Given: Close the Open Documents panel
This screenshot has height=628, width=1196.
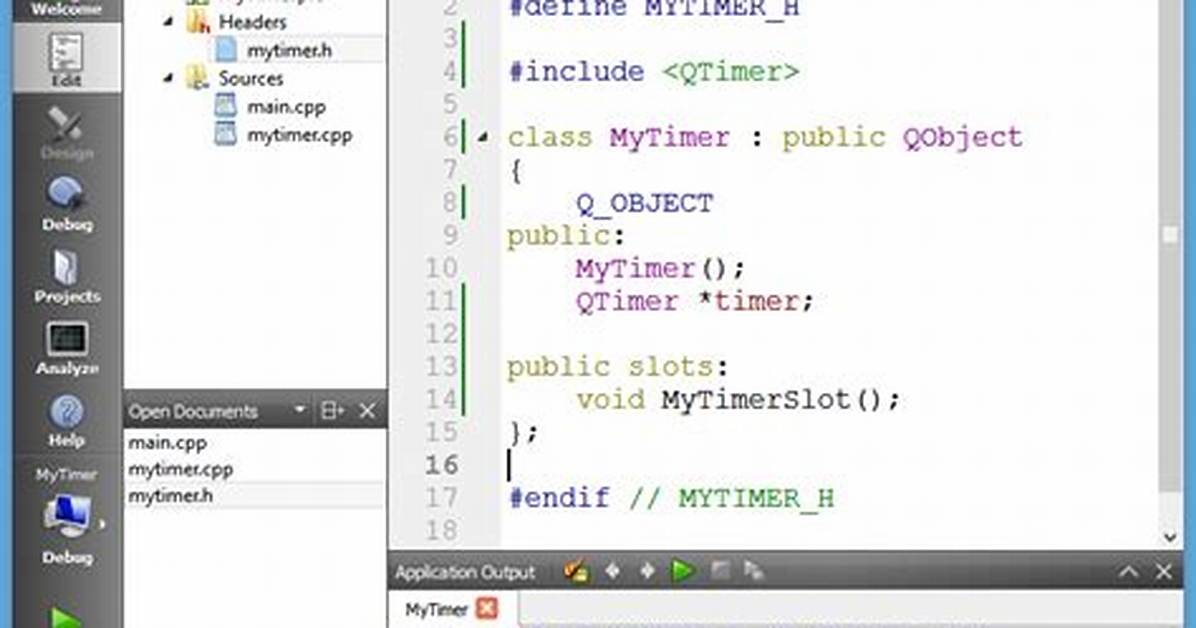Looking at the screenshot, I should coord(367,411).
